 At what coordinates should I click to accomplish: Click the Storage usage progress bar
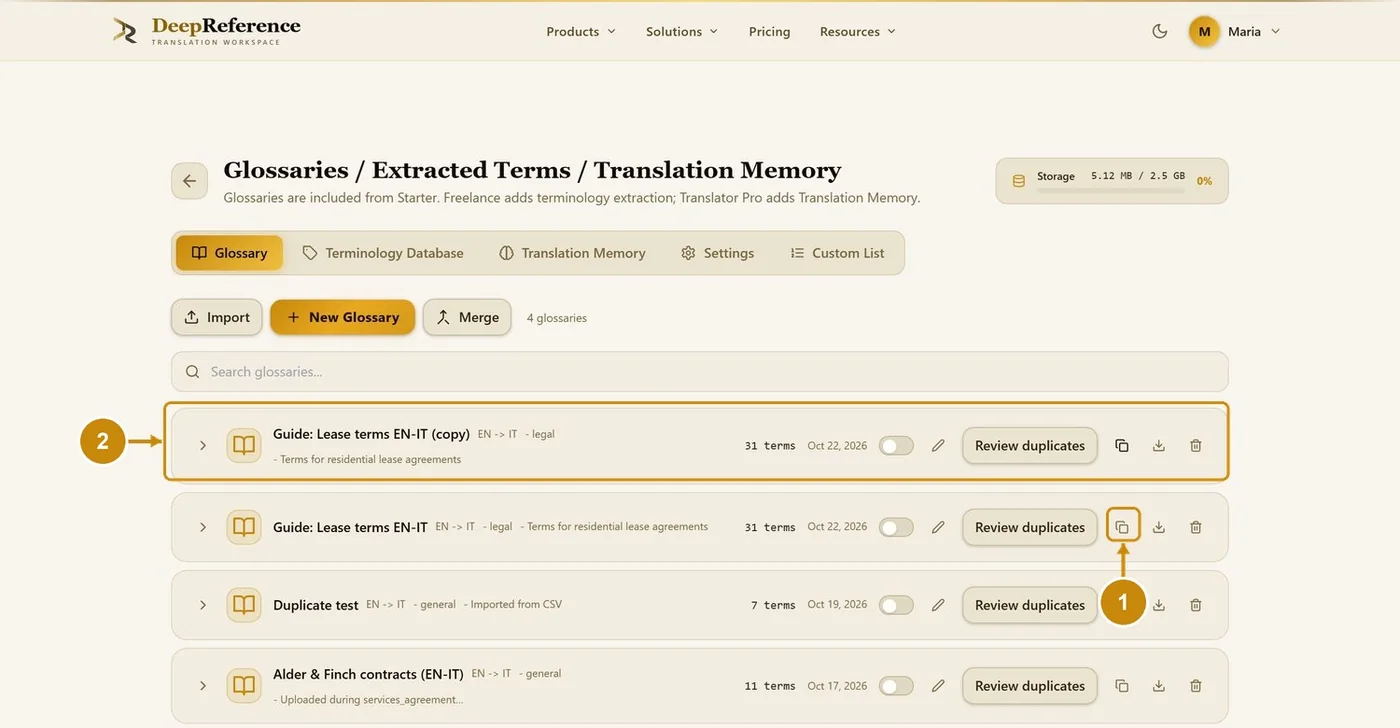pyautogui.click(x=1111, y=190)
